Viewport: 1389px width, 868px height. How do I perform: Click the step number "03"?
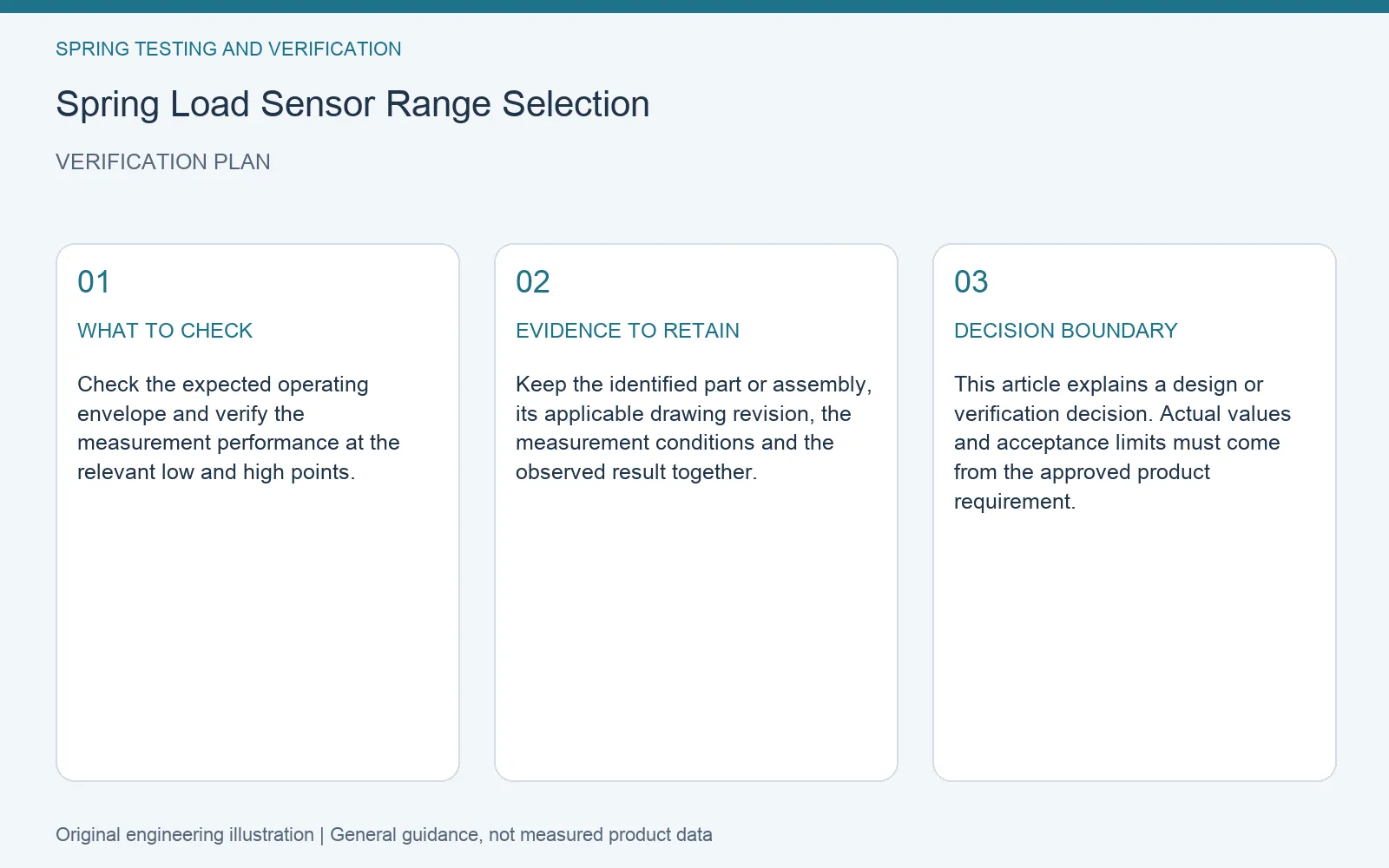pos(971,282)
